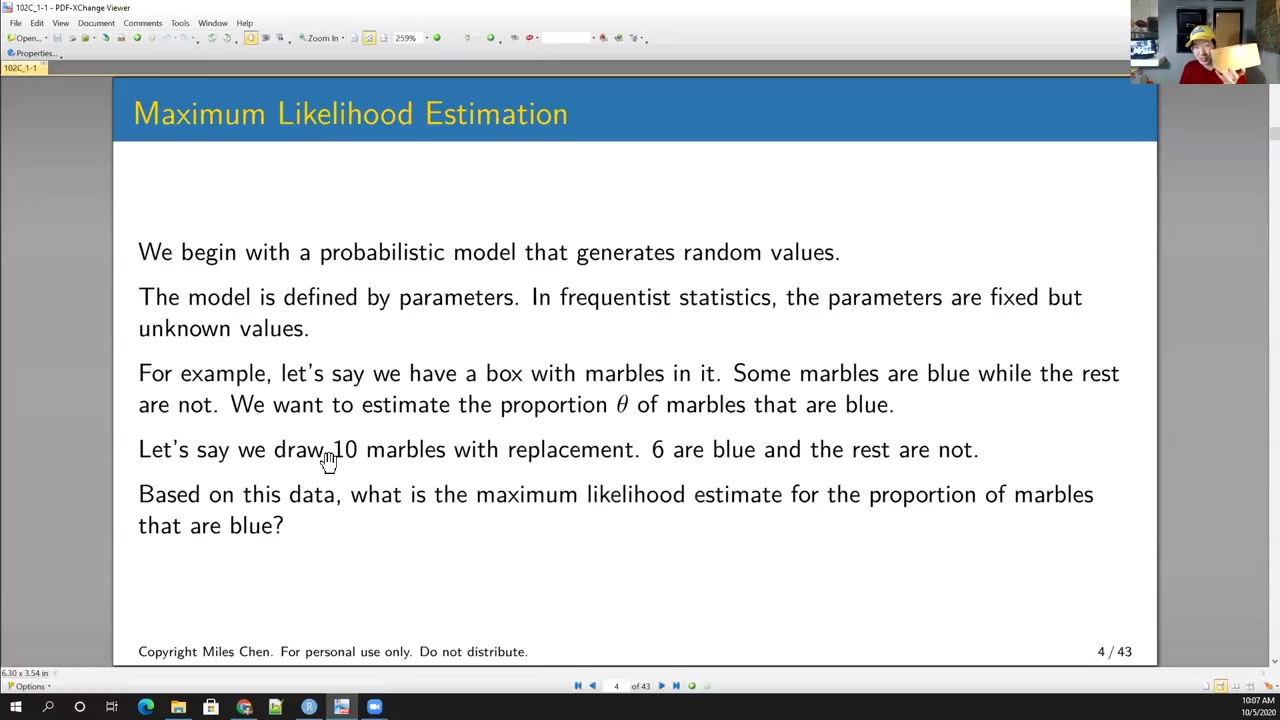
Task: Click the Print icon in toolbar
Action: [x=72, y=38]
